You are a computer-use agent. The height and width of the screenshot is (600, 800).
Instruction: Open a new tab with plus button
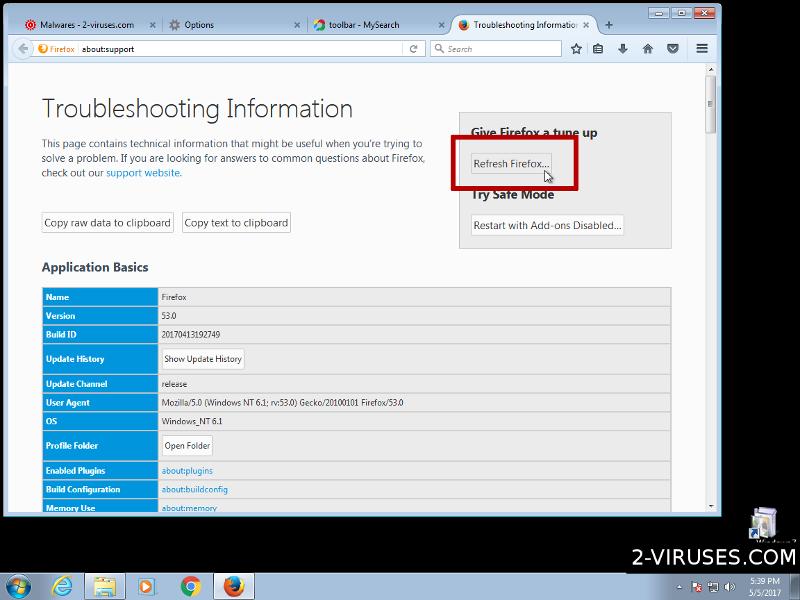609,25
